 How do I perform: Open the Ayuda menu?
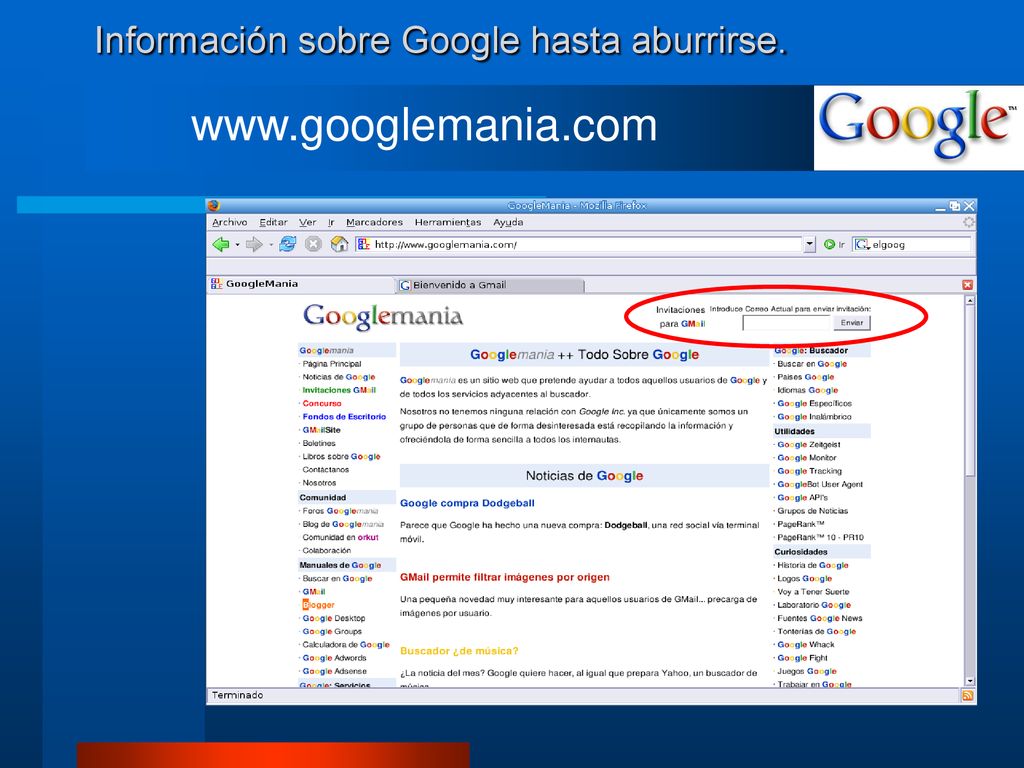[x=508, y=223]
